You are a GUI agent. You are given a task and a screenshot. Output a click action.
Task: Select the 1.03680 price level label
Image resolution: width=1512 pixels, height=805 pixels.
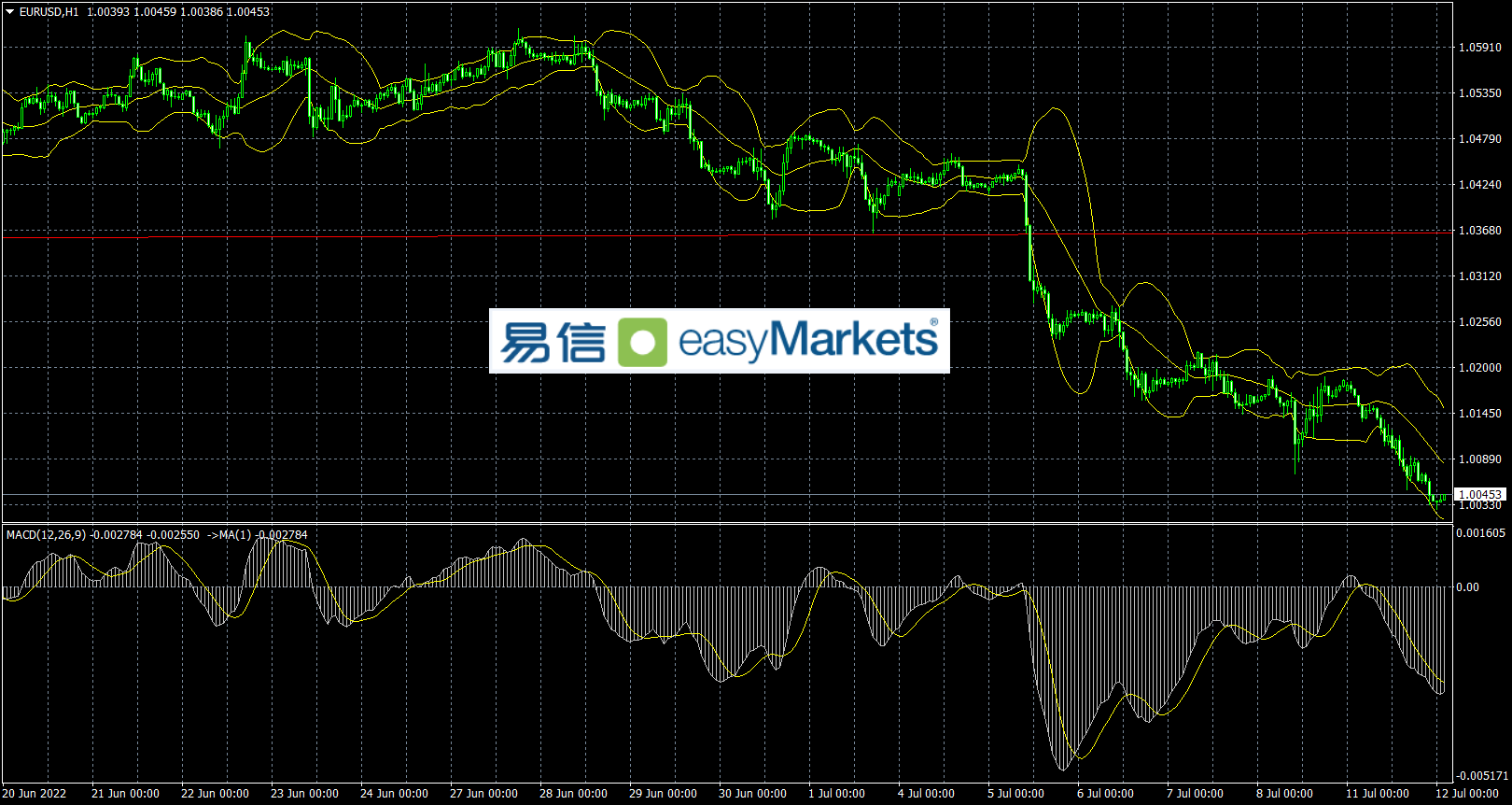click(x=1480, y=231)
